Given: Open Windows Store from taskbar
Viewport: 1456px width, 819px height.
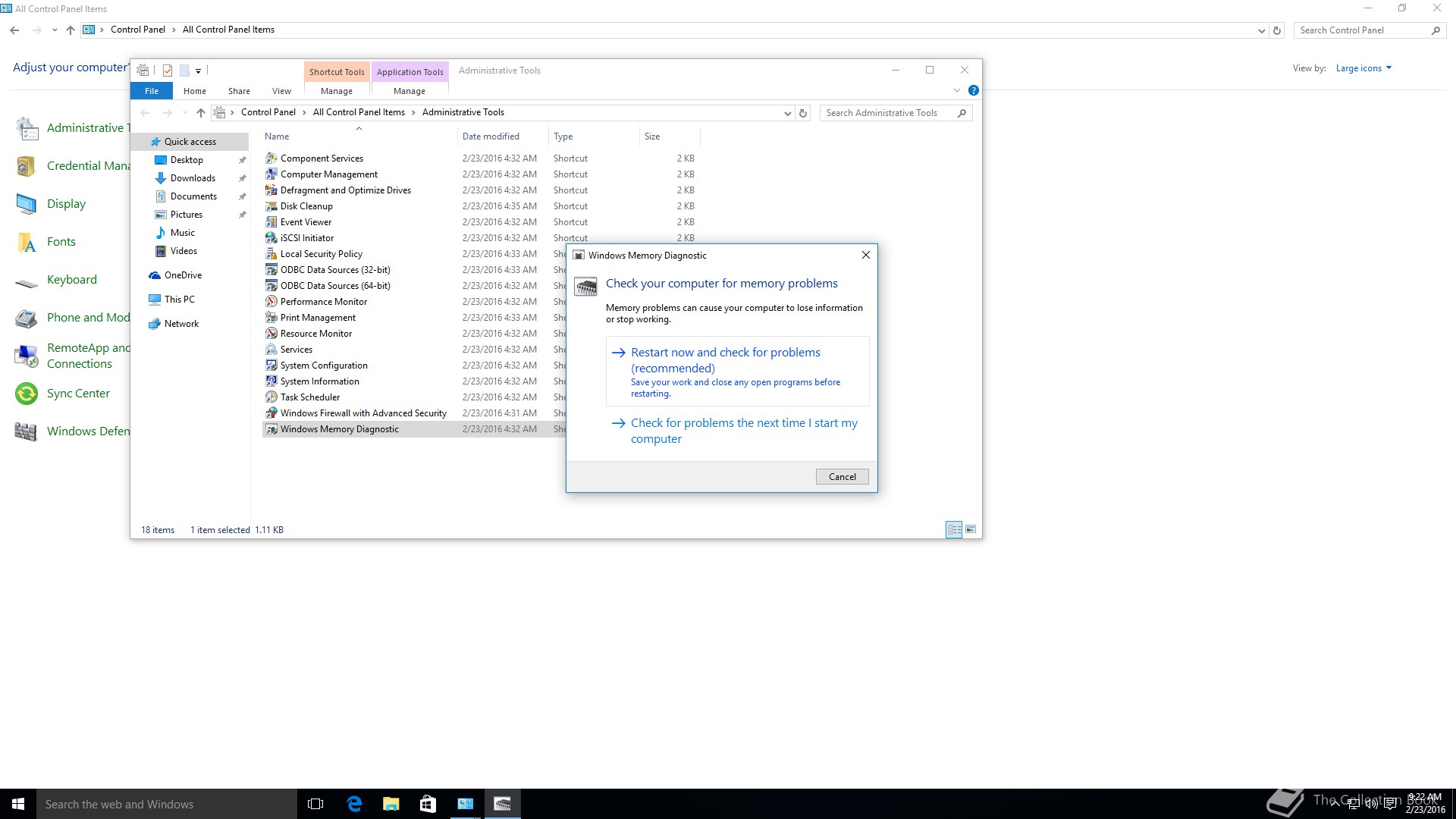Looking at the screenshot, I should click(x=428, y=804).
